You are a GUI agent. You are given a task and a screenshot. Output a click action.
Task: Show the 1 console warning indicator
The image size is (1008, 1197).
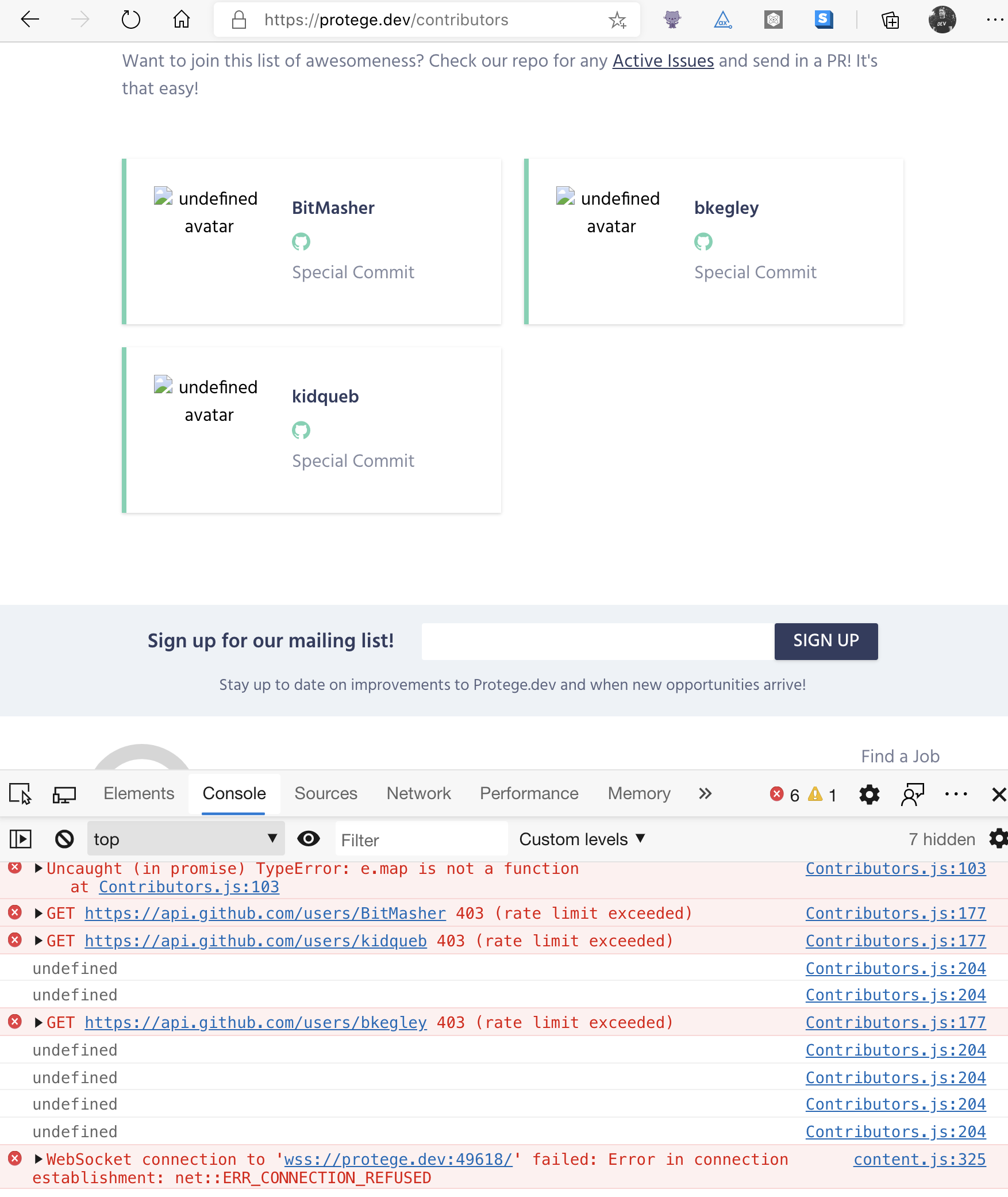click(822, 795)
